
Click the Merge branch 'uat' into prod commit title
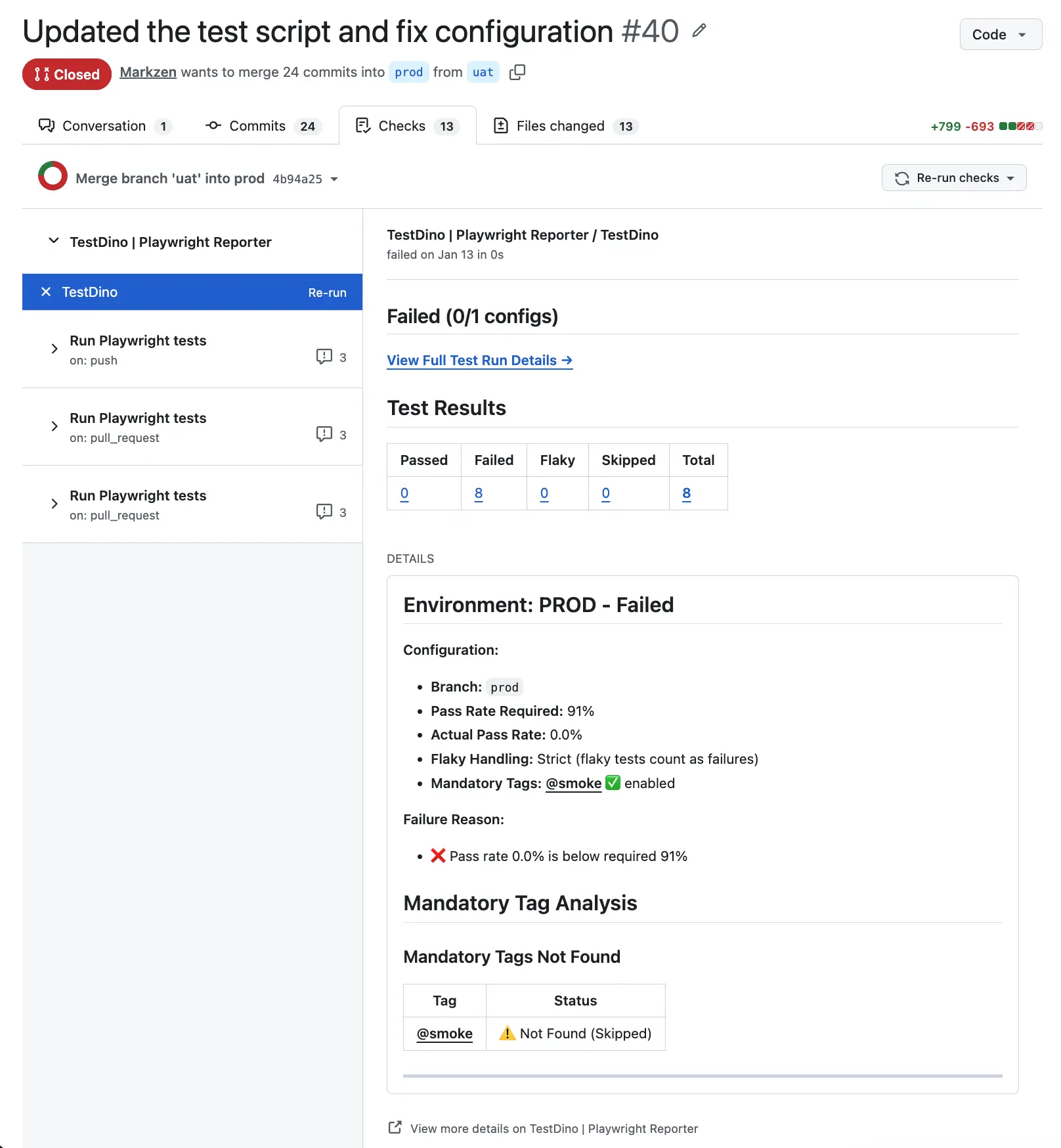click(x=170, y=178)
